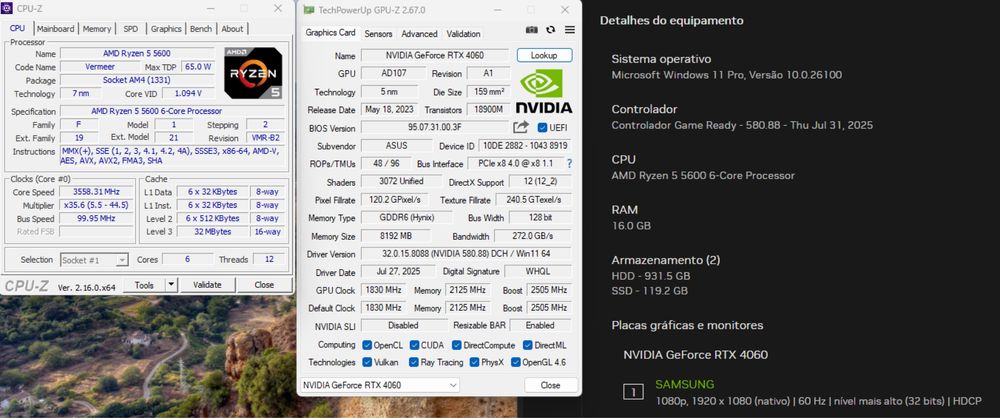Open the GPU-Z hamburger menu
The height and width of the screenshot is (418, 1000).
click(x=570, y=30)
